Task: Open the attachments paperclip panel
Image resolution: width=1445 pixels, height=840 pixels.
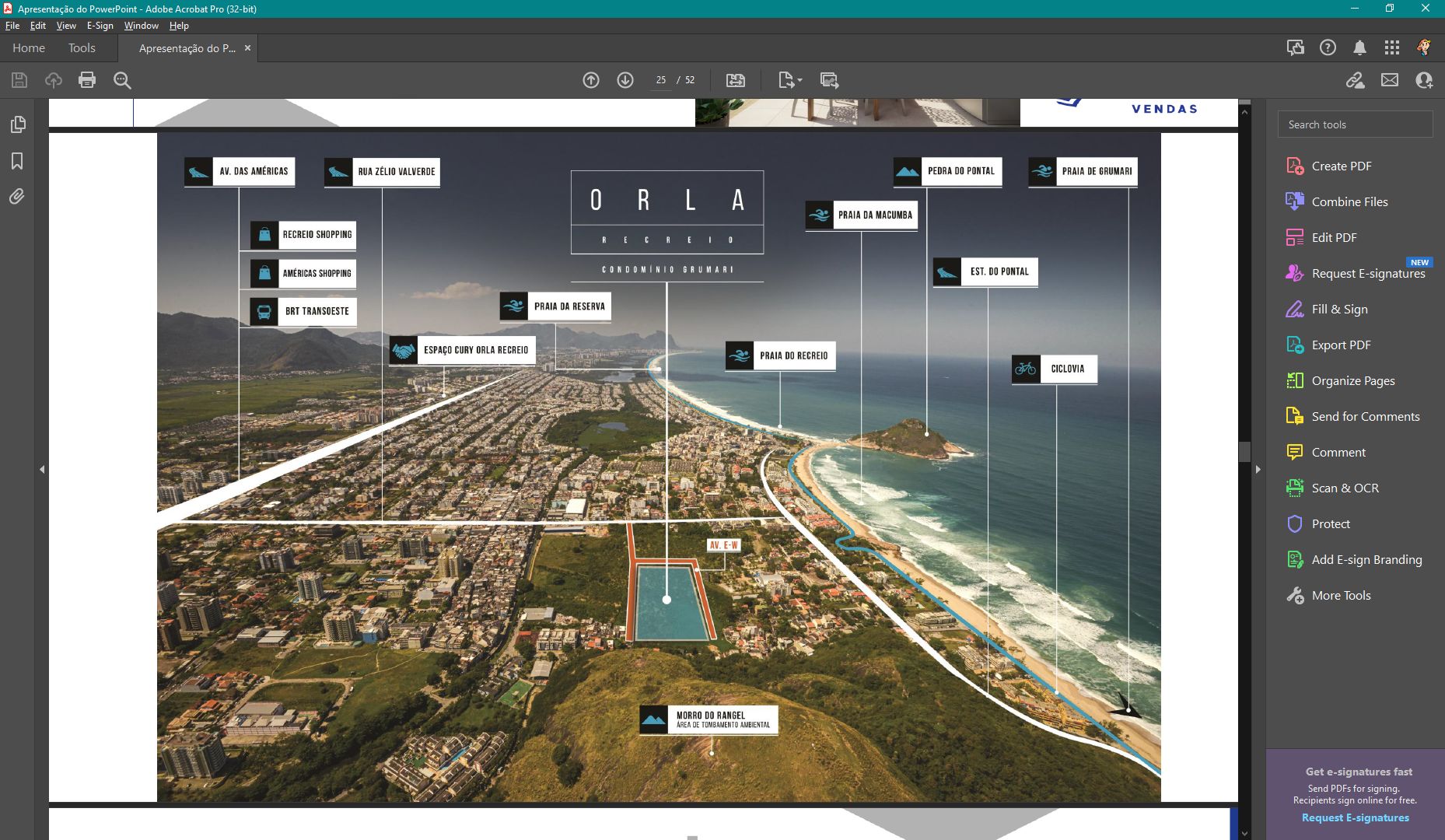Action: click(17, 197)
